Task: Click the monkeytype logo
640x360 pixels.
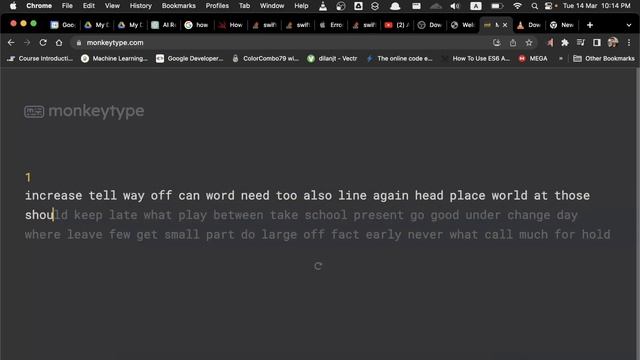Action: [84, 111]
